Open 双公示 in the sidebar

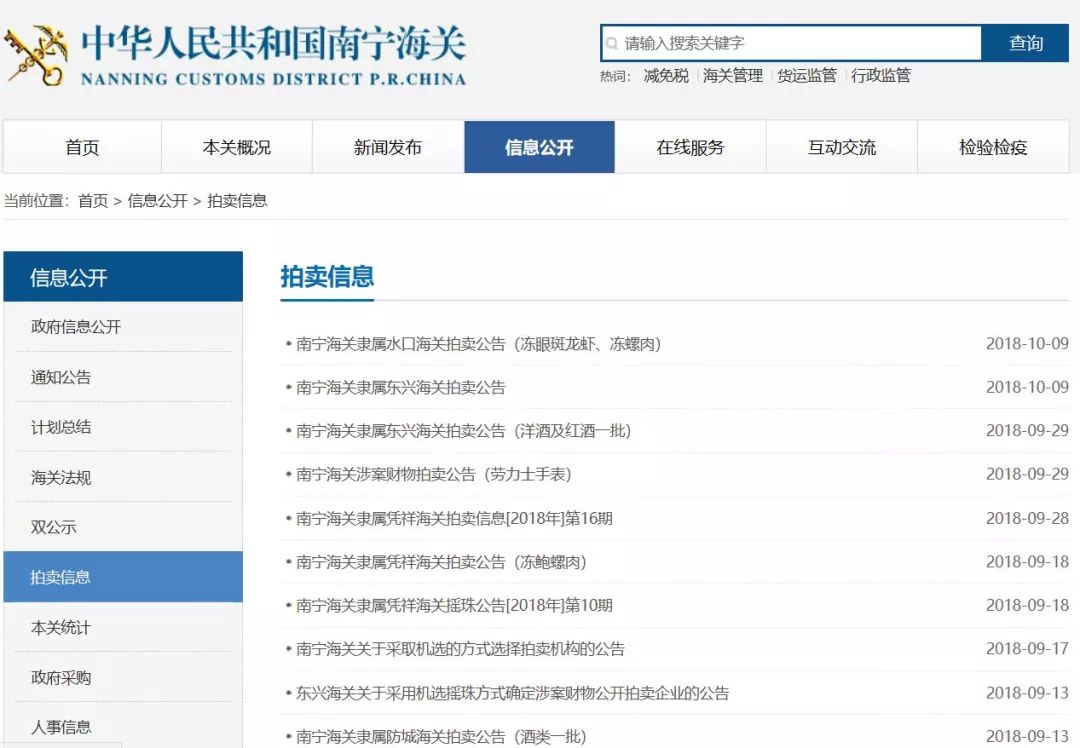point(53,527)
